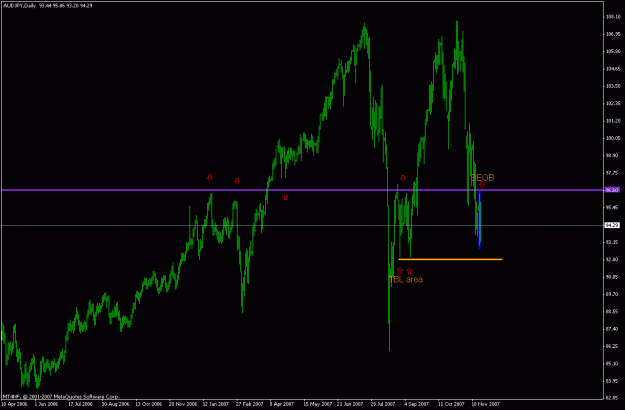Click the 13 Oct 2006 date label
The height and width of the screenshot is (410, 625).
click(148, 404)
